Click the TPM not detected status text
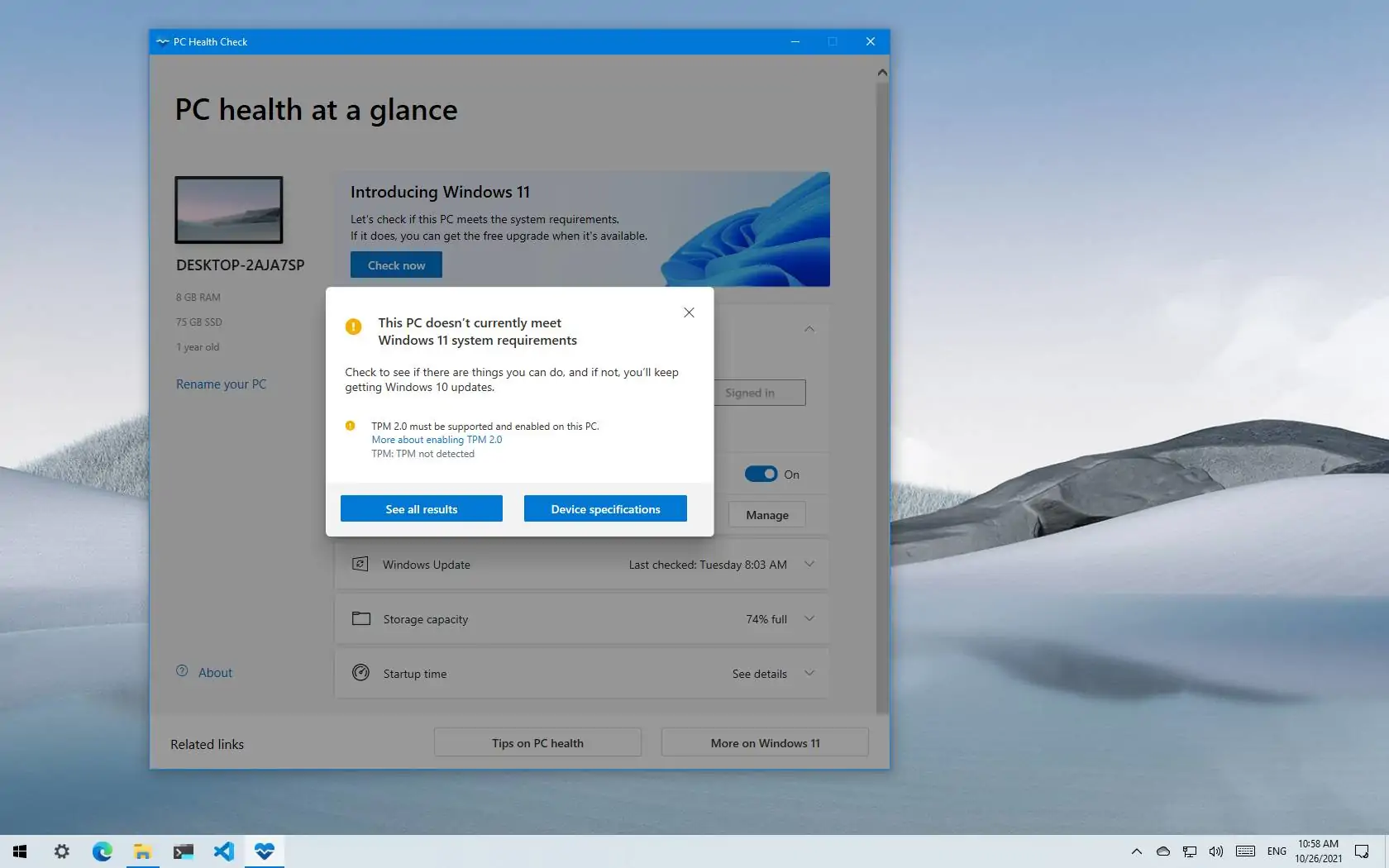Image resolution: width=1389 pixels, height=868 pixels. tap(422, 454)
